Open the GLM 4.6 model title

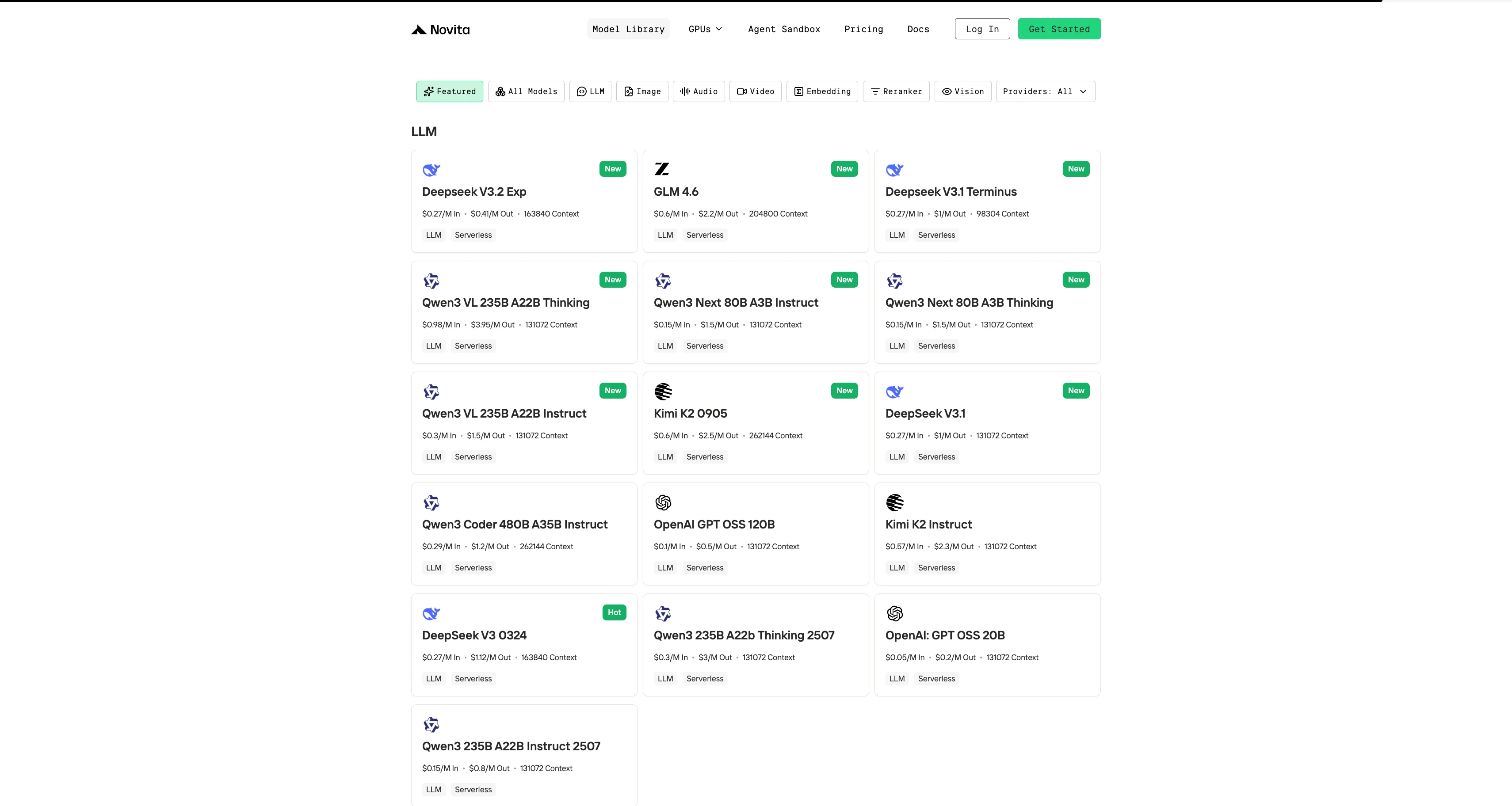click(676, 192)
